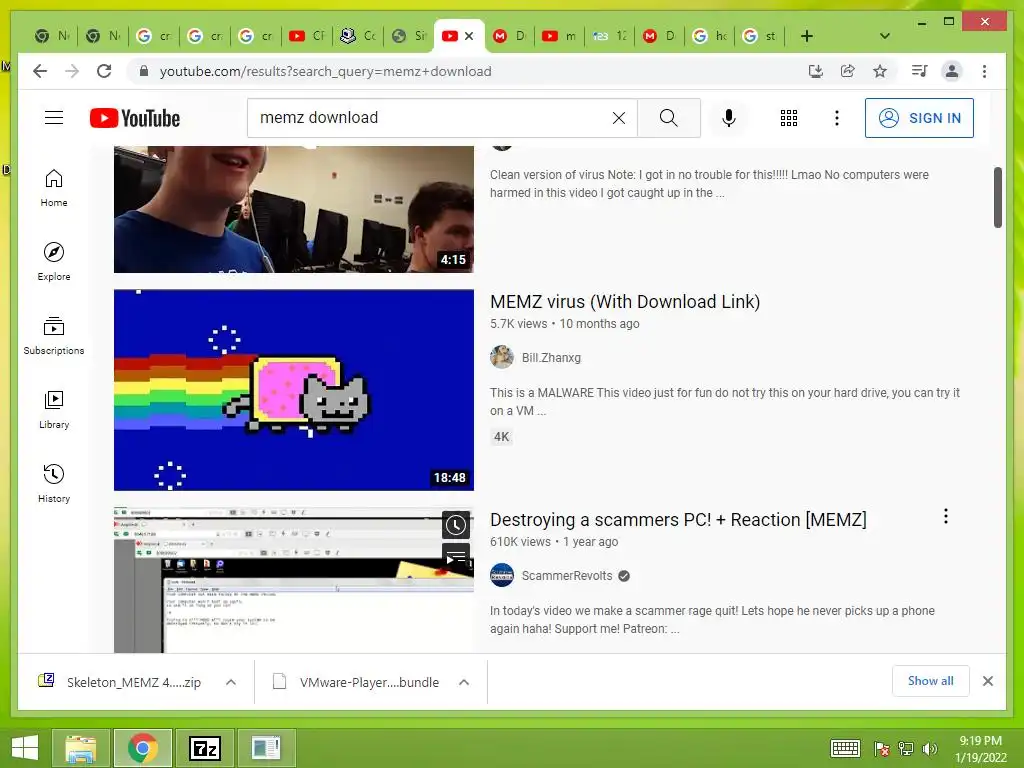Image resolution: width=1024 pixels, height=768 pixels.
Task: Expand options for Skeleton_MEMZ zip download
Action: (x=231, y=682)
